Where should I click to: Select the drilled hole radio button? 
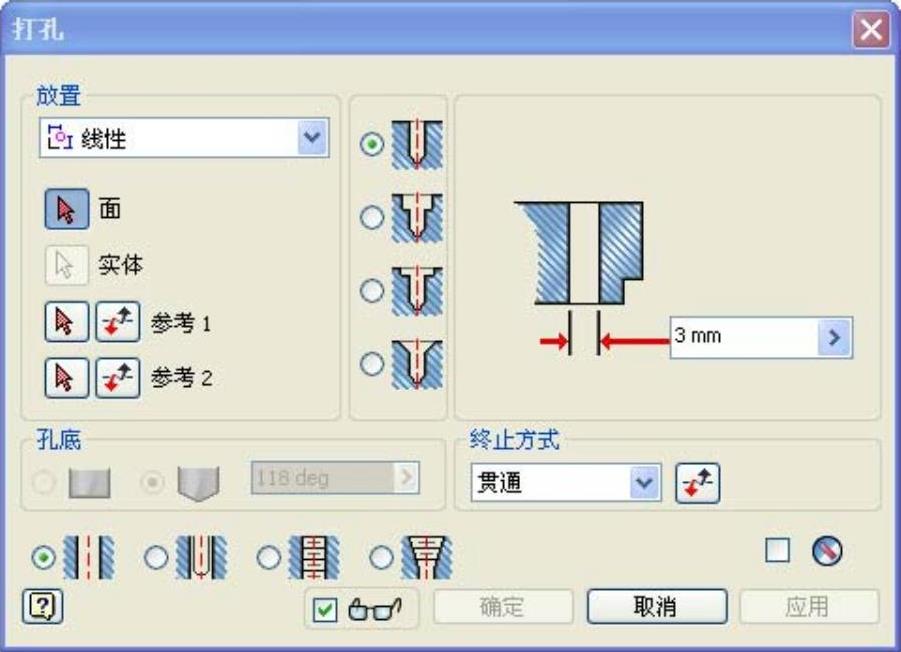point(372,144)
